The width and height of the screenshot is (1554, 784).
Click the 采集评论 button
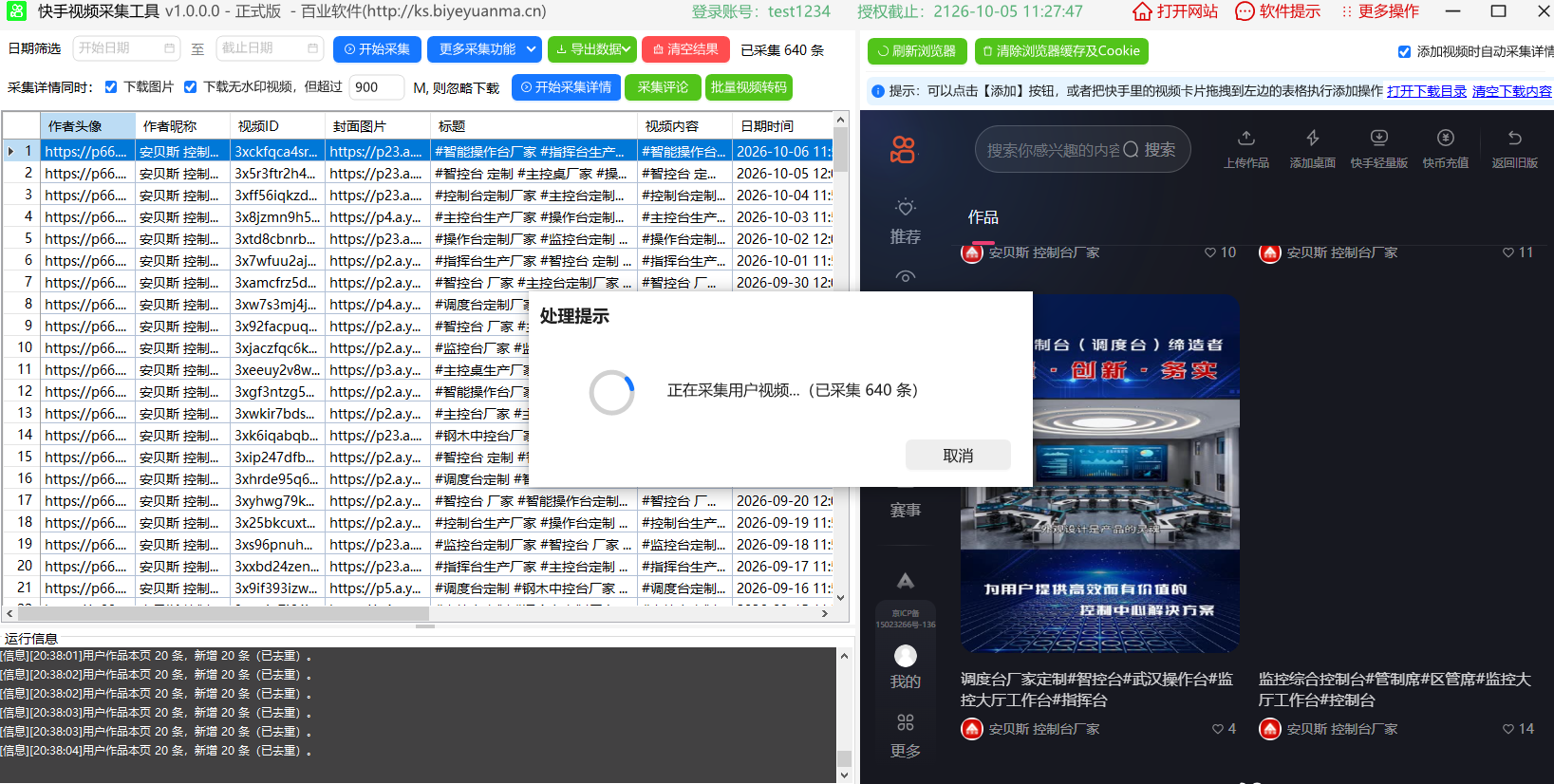[663, 87]
